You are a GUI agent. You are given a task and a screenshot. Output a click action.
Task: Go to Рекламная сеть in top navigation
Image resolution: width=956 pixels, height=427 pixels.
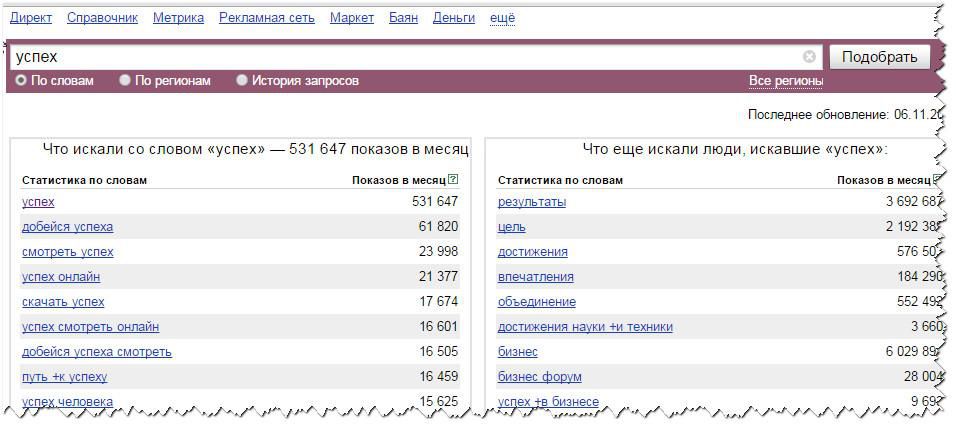click(266, 18)
